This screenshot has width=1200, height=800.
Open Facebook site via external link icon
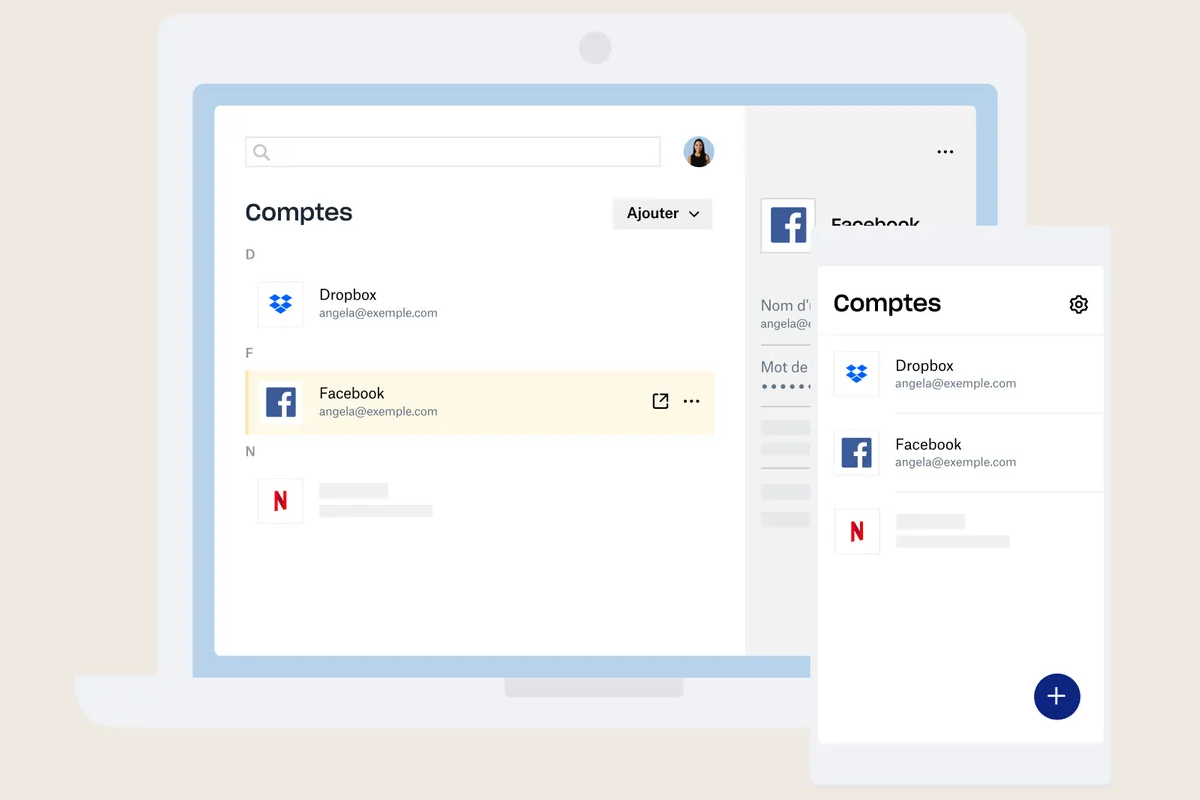[x=660, y=401]
